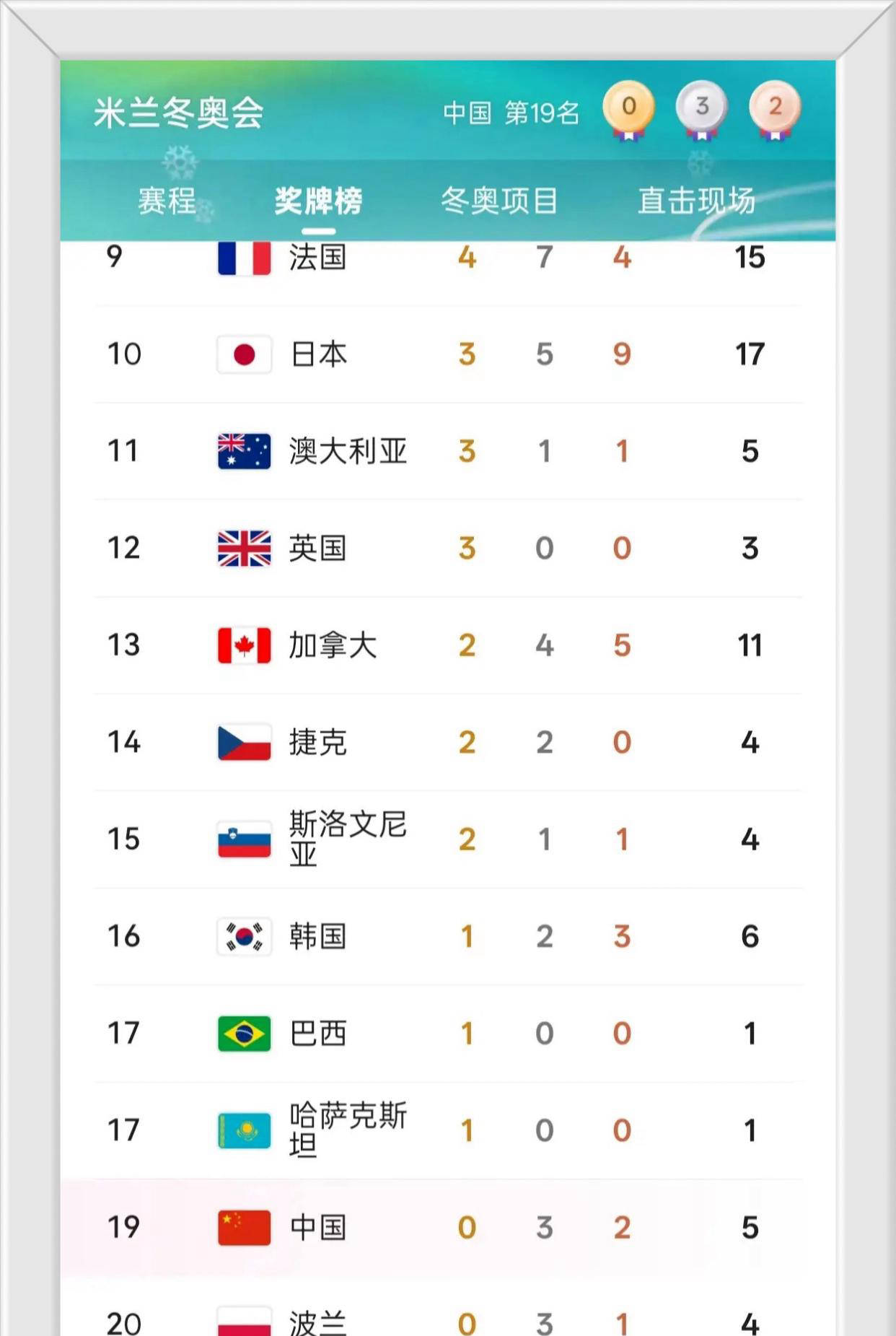The height and width of the screenshot is (1336, 896).
Task: Open the 赛程 tab
Action: [x=167, y=201]
